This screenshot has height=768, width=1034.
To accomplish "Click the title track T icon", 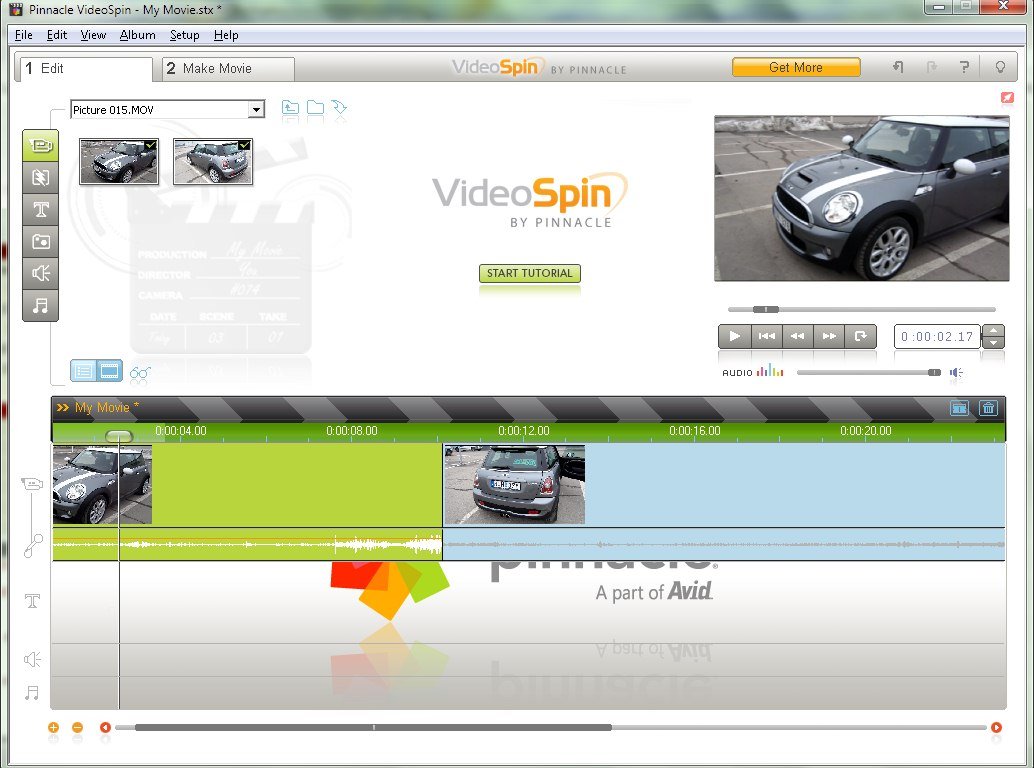I will coord(32,601).
